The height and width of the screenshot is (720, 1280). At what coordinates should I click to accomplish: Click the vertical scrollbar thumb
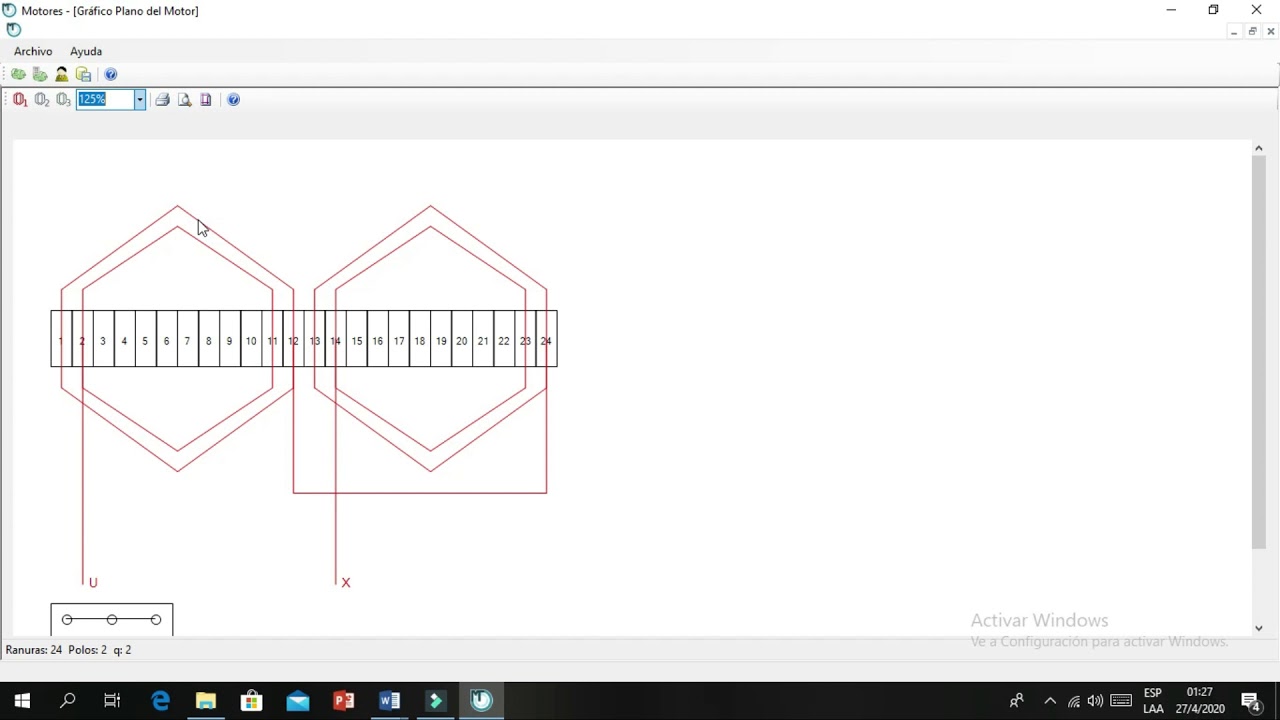tap(1259, 352)
